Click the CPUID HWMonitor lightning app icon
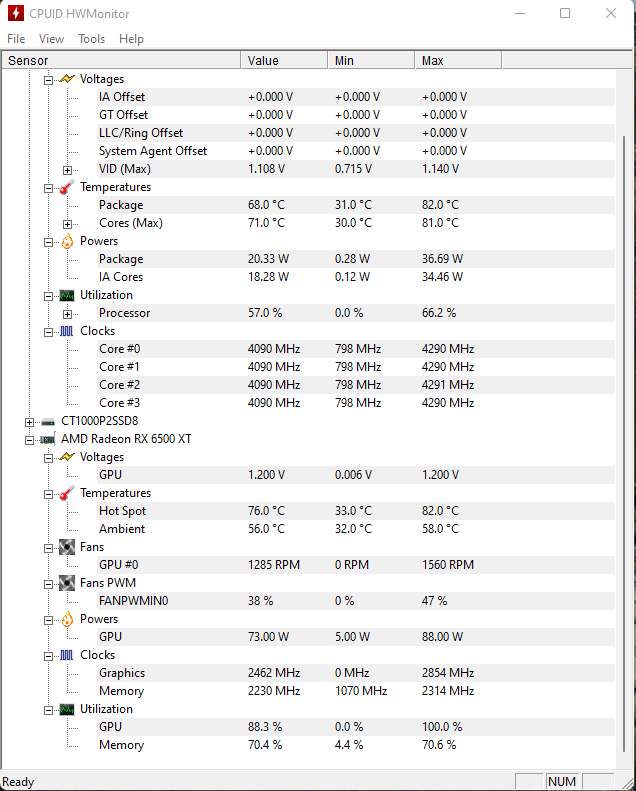 [16, 13]
